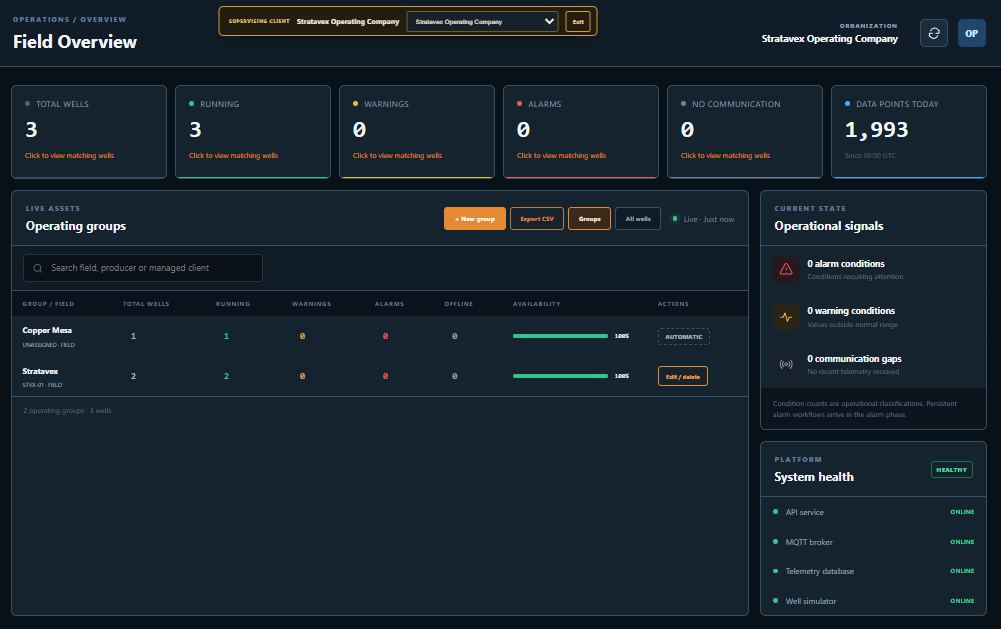The height and width of the screenshot is (629, 1001).
Task: Click the Well simulator status row
Action: tap(873, 601)
